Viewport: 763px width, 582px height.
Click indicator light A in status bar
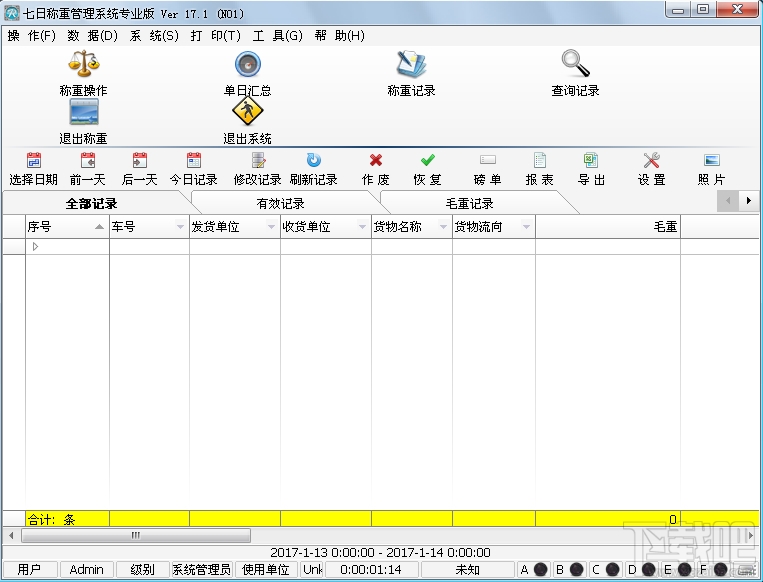(x=541, y=569)
